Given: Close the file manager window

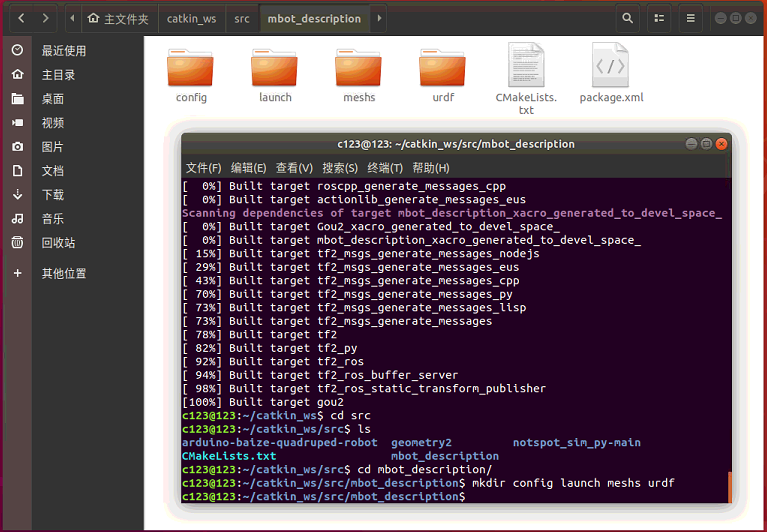Looking at the screenshot, I should coord(751,18).
